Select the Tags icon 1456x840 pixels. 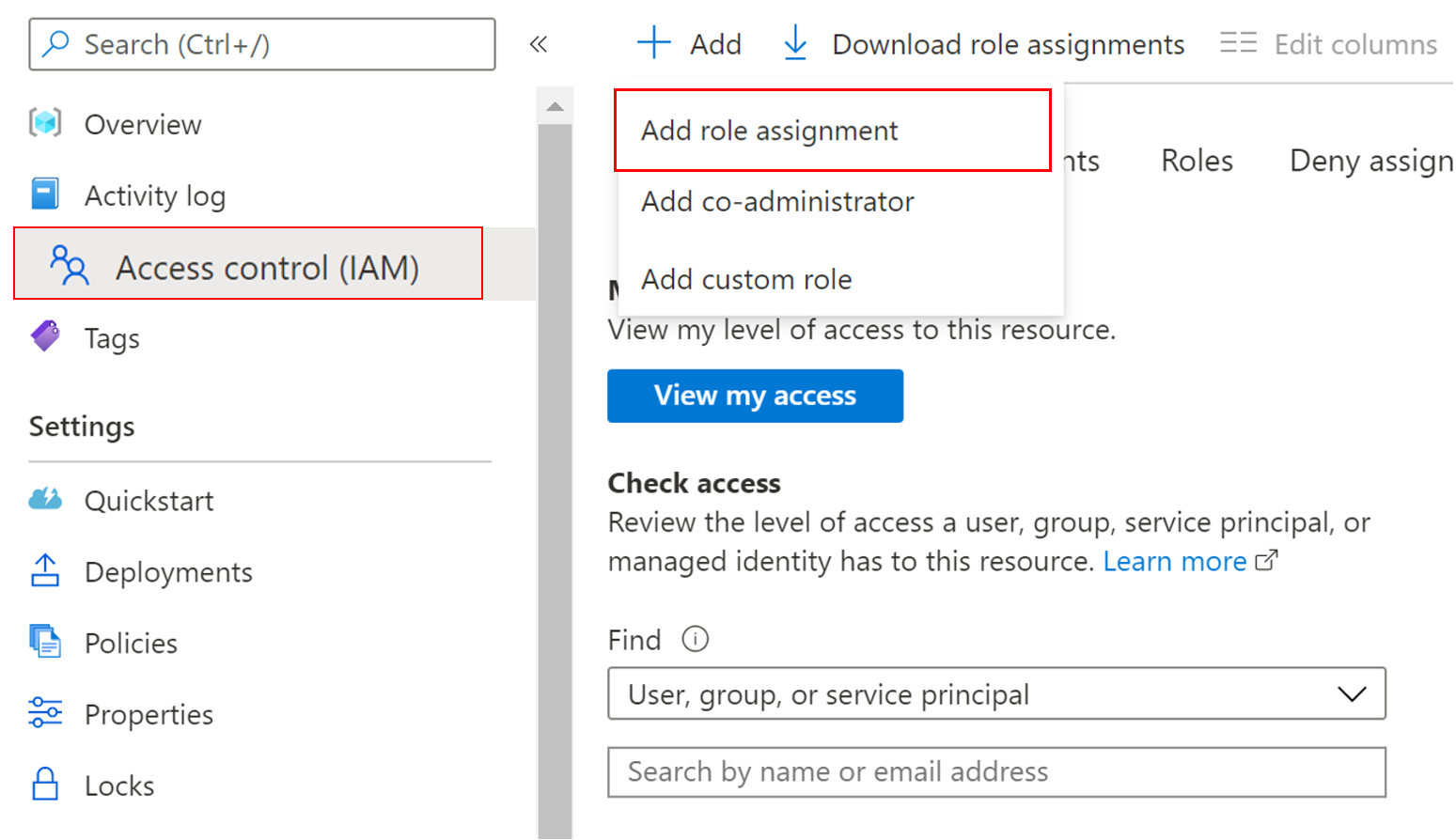44,337
